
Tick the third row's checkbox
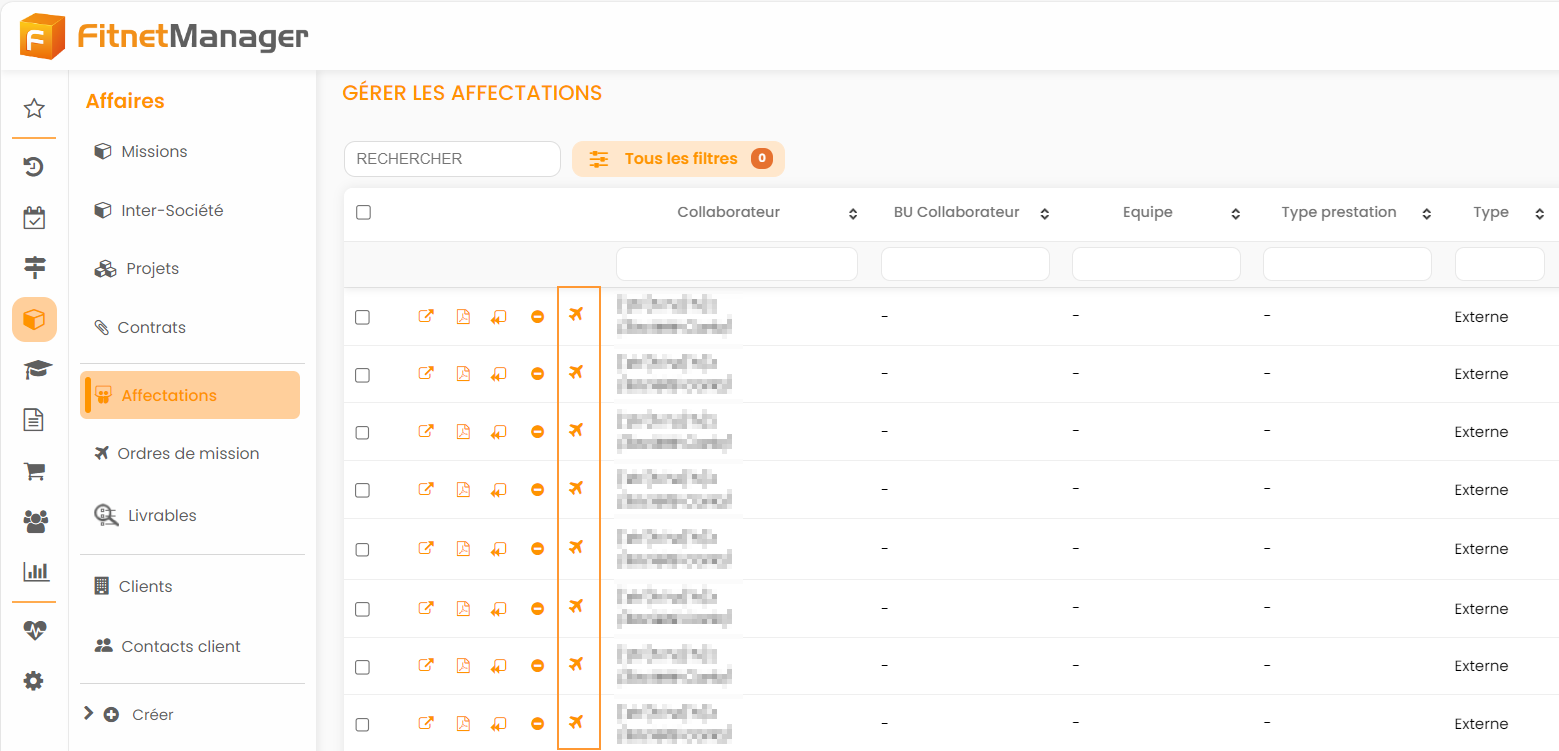(363, 432)
